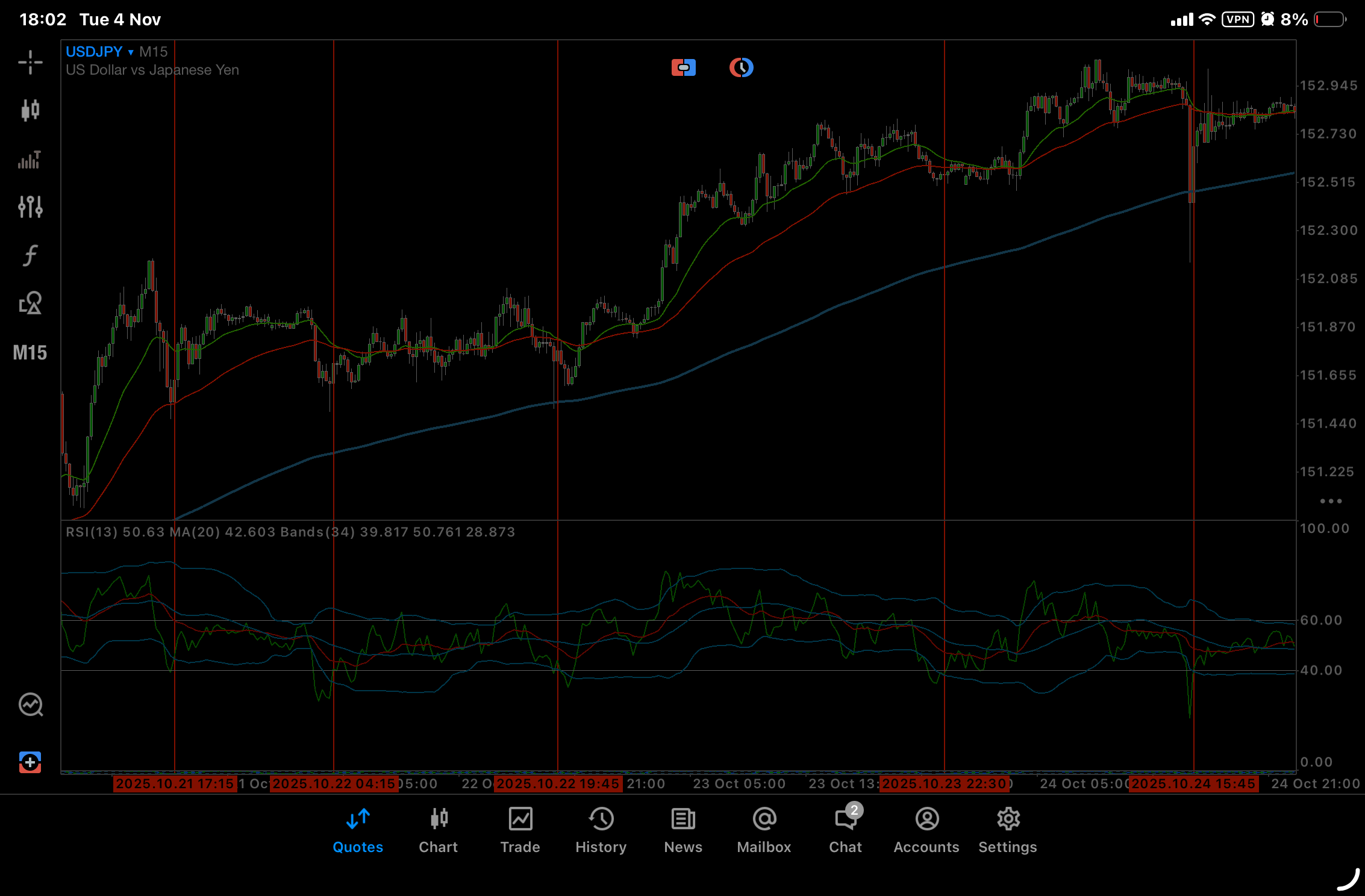Open the chart type candlestick icon
1365x896 pixels.
[30, 110]
